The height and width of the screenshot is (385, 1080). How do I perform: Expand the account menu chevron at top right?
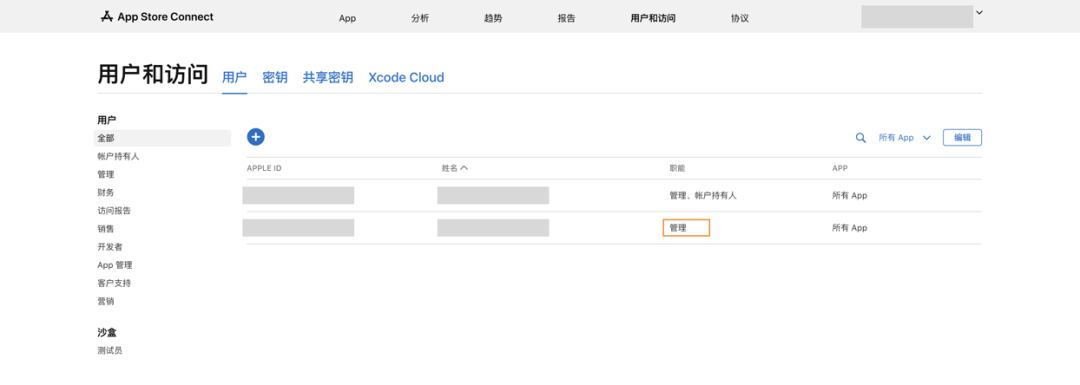(x=979, y=12)
